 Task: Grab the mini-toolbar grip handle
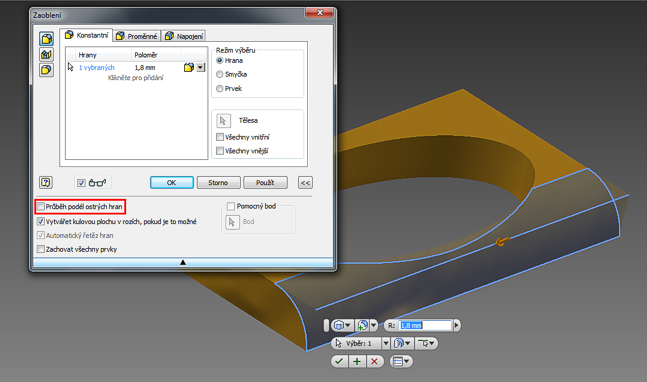pyautogui.click(x=326, y=325)
